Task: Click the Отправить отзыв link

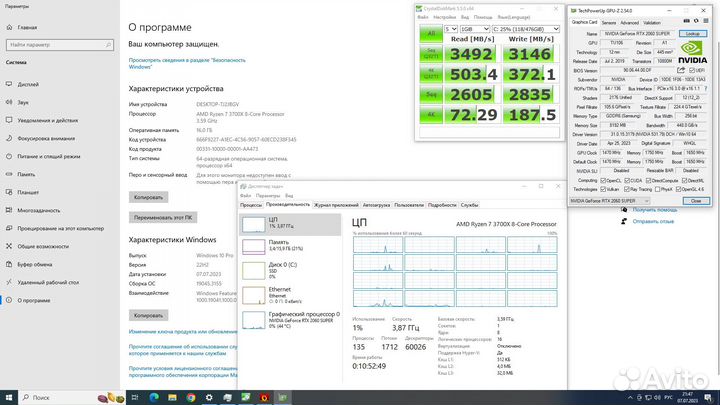Action: pos(653,221)
